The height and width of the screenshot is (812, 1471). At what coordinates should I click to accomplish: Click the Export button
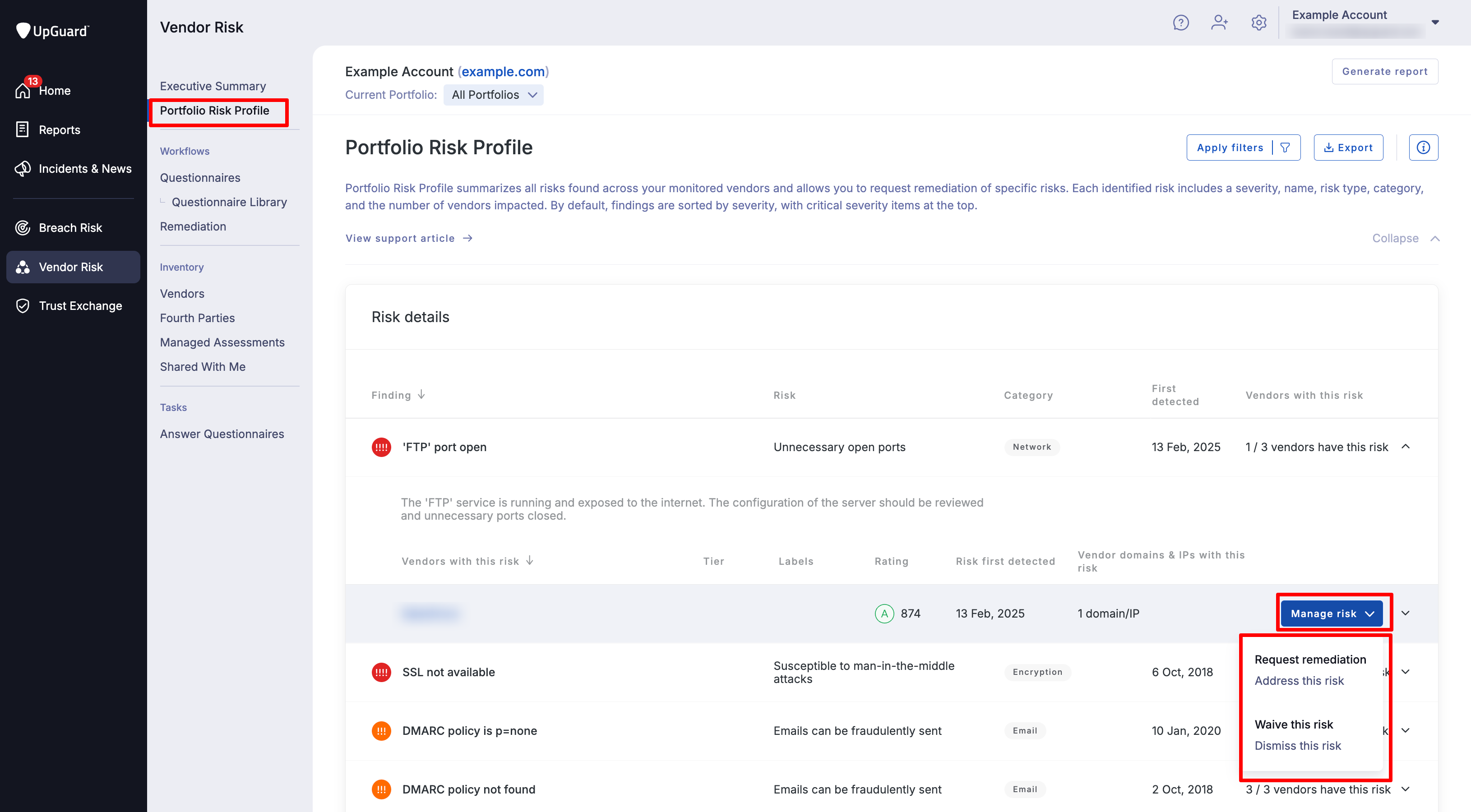pos(1348,148)
